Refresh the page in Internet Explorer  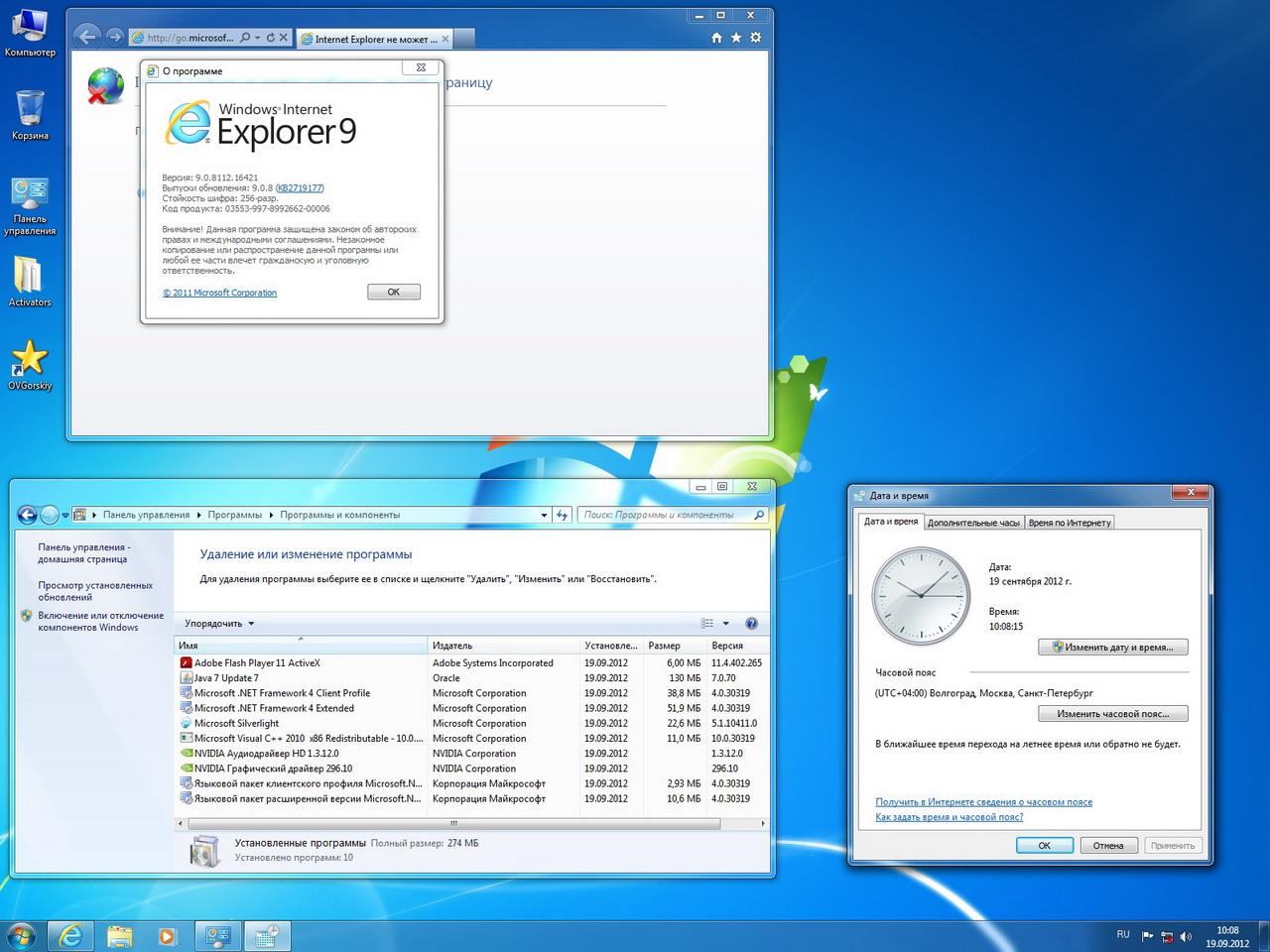270,38
